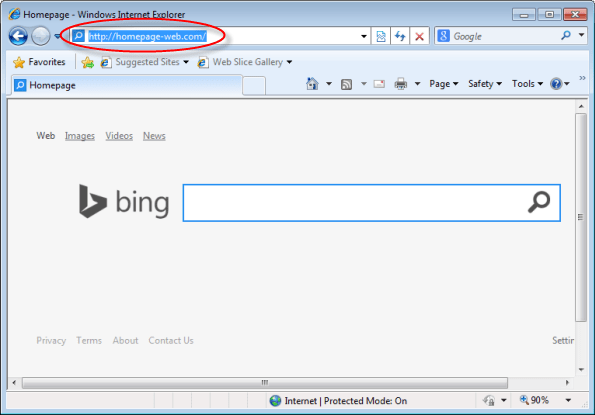595x415 pixels.
Task: Click the Internet zone globe icon
Action: pyautogui.click(x=275, y=401)
